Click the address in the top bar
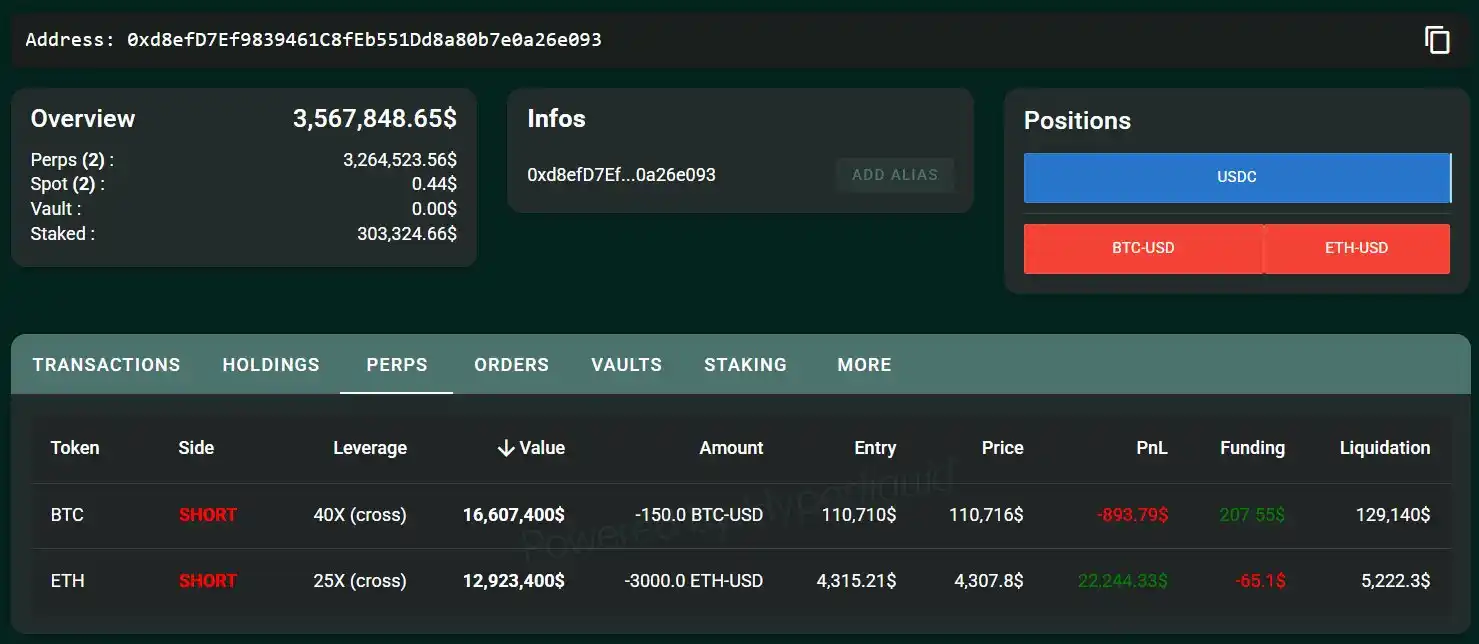1479x644 pixels. pos(363,39)
